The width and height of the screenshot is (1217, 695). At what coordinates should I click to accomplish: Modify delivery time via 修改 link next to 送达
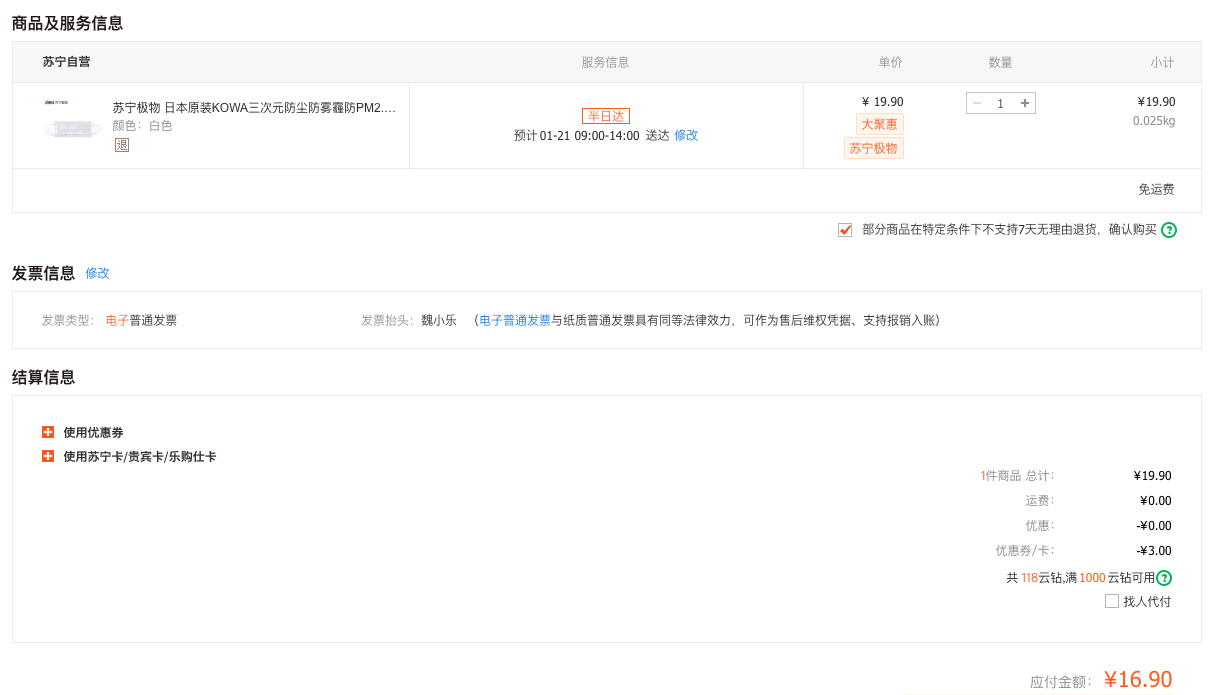click(686, 135)
